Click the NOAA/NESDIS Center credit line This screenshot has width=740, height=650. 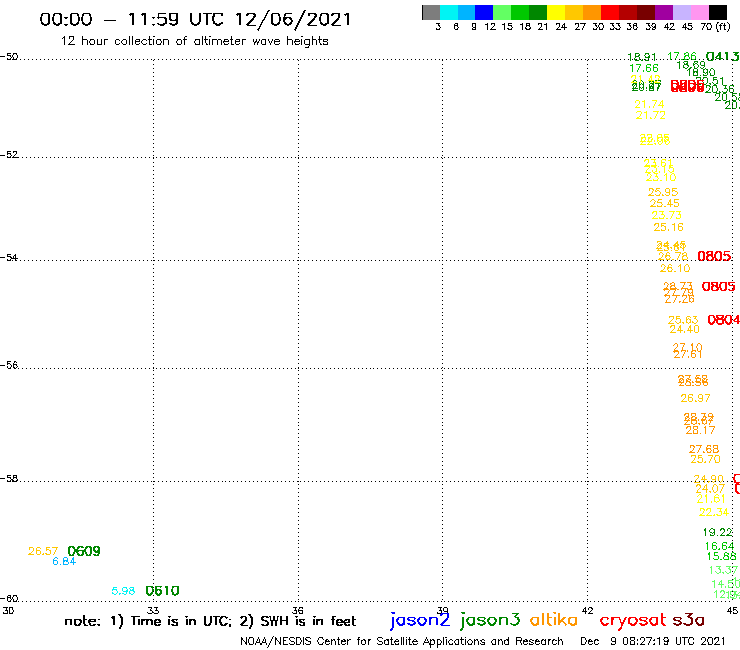pos(402,641)
